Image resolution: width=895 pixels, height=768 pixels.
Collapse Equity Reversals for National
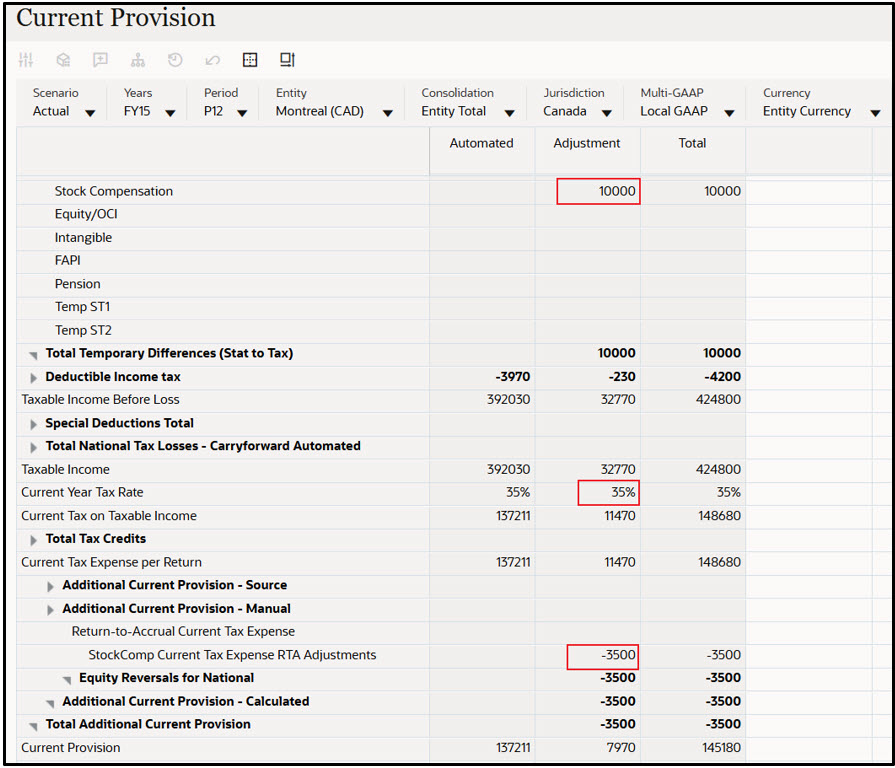point(67,680)
